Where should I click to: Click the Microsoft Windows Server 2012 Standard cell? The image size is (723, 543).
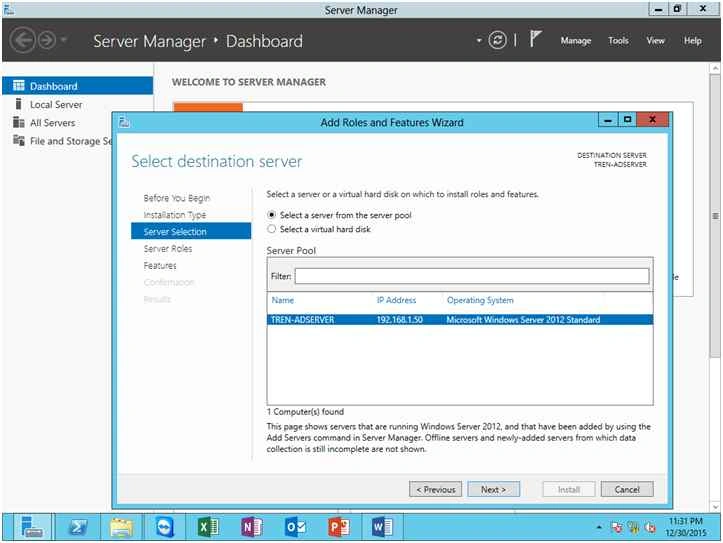pos(523,319)
